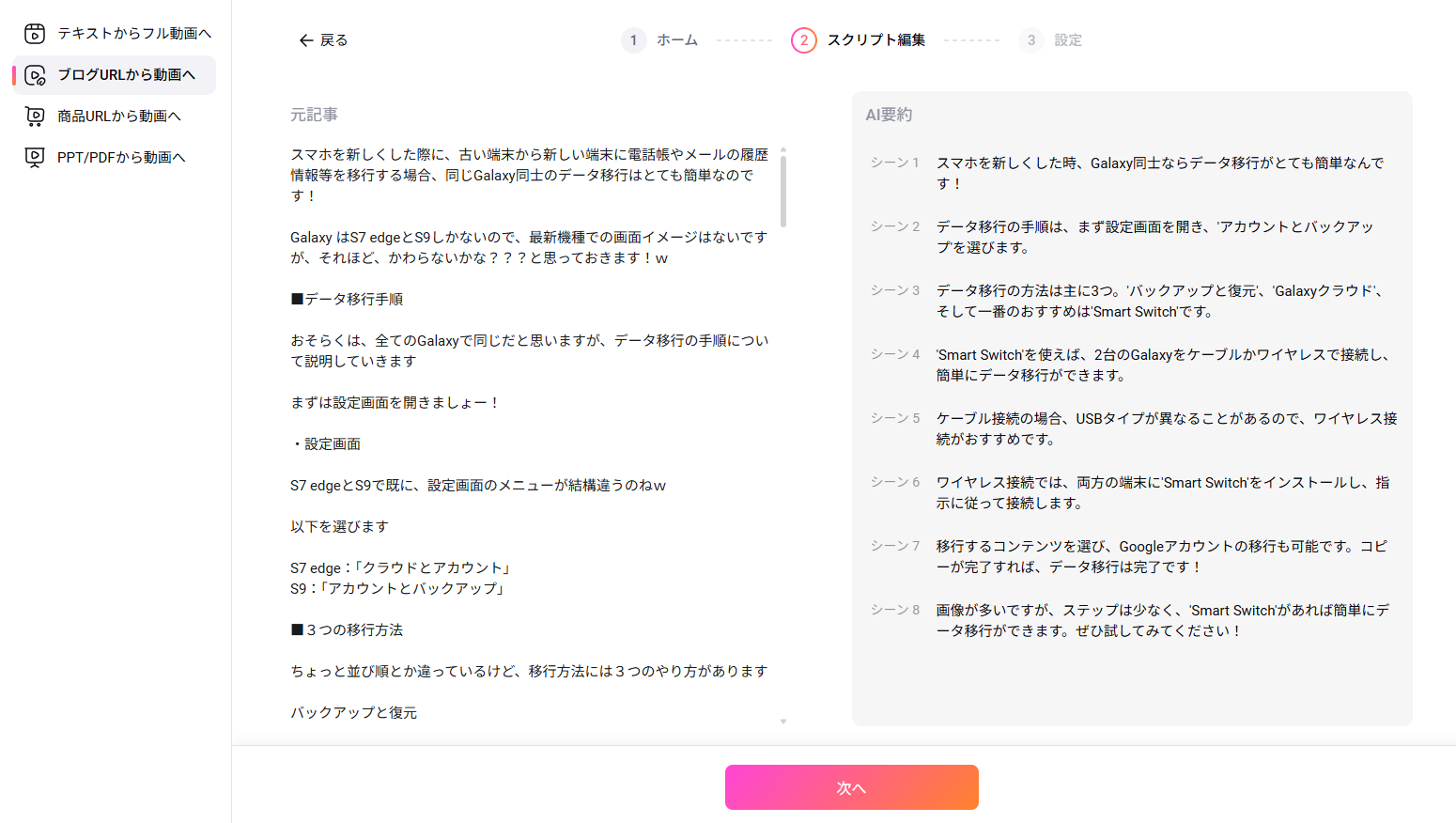Image resolution: width=1456 pixels, height=823 pixels.
Task: Click step 2 circle for スクリプト編集
Action: point(803,40)
